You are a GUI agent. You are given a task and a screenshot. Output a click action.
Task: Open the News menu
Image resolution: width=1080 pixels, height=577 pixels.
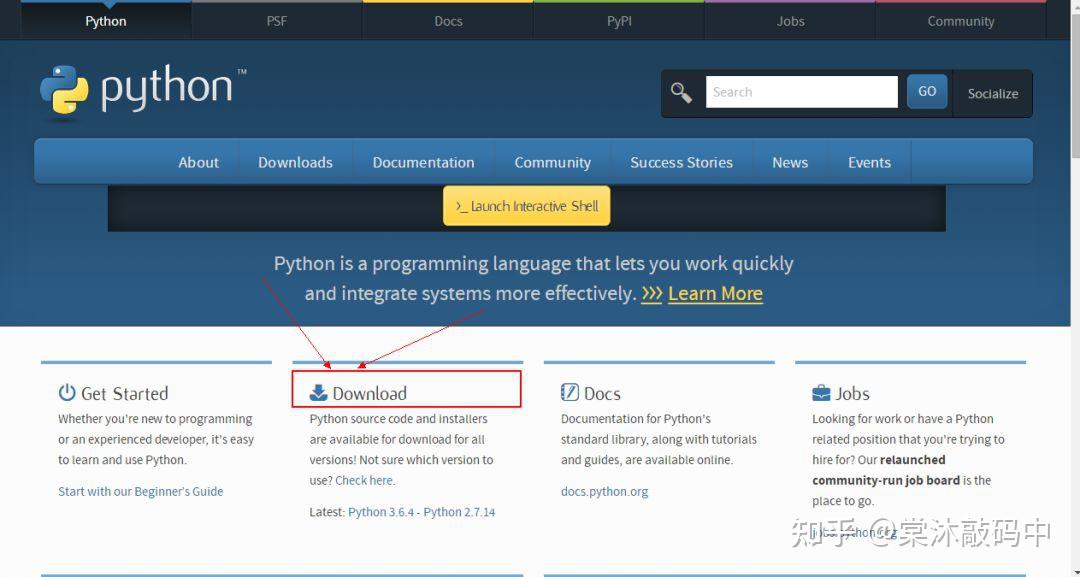tap(790, 162)
